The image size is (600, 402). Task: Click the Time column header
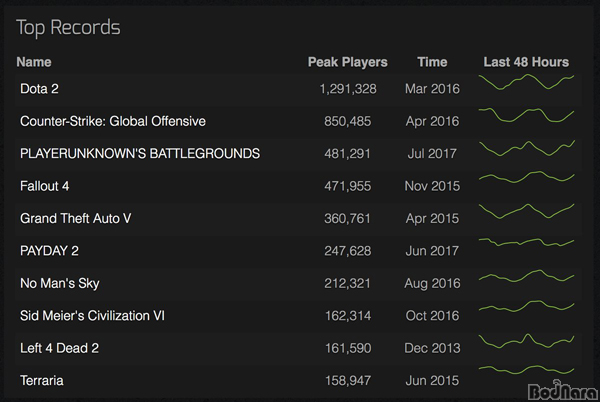pos(432,62)
